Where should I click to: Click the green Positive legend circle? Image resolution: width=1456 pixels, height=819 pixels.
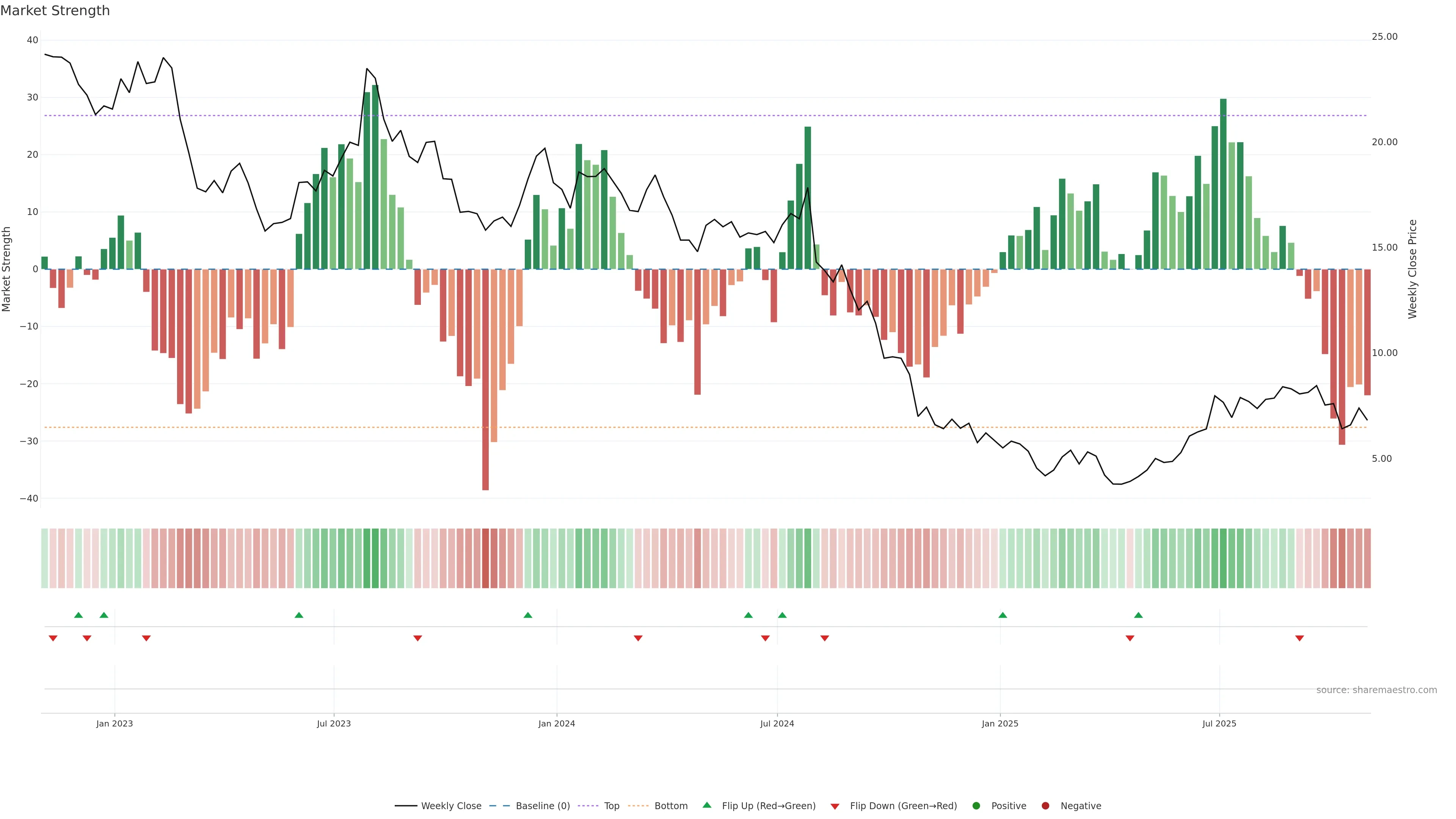point(976,805)
